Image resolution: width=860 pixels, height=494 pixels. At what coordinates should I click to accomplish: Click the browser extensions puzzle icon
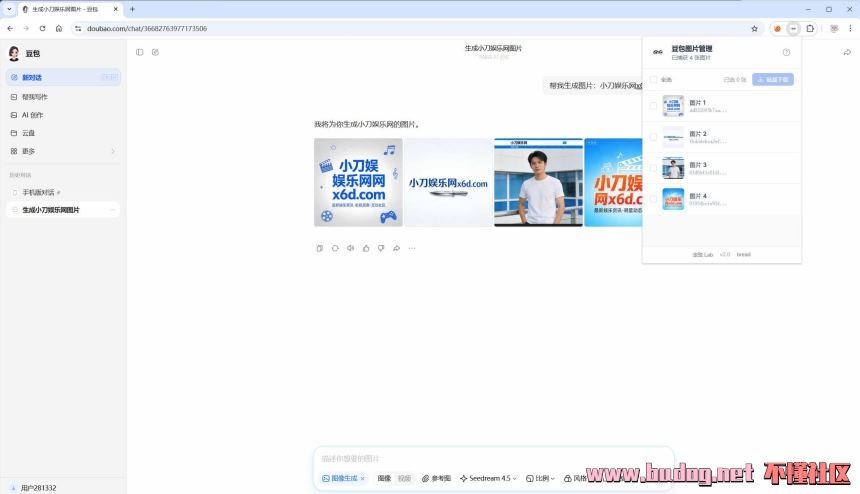tap(810, 29)
